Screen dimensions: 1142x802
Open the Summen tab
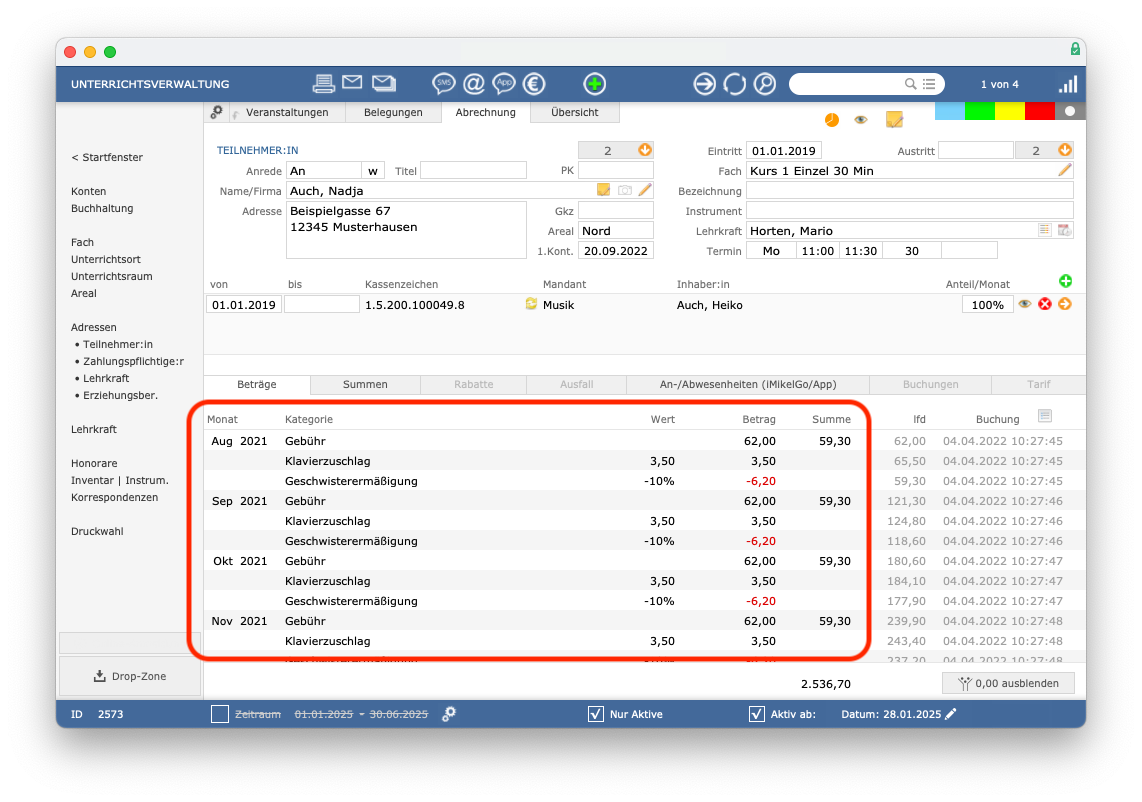coord(365,384)
